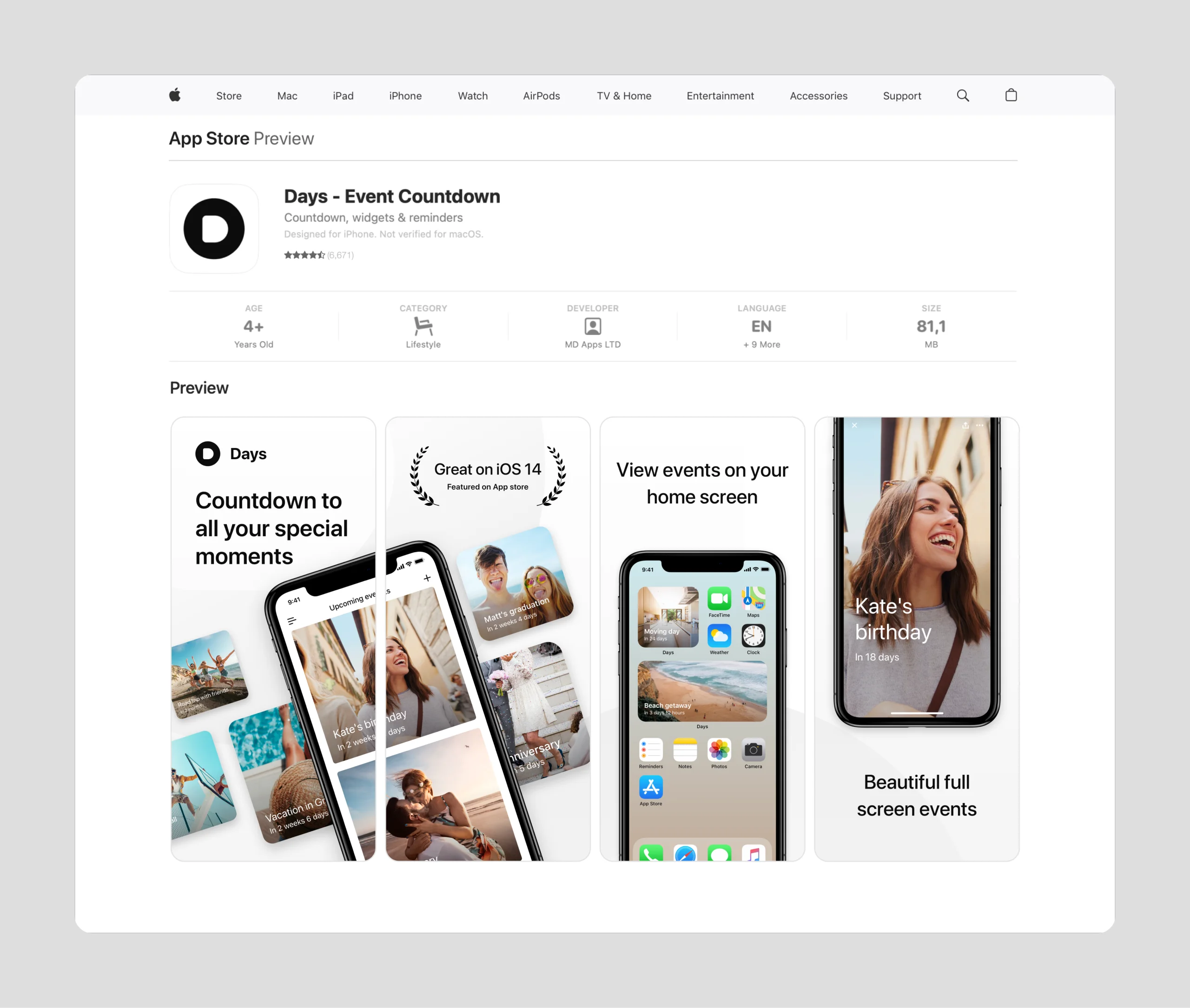Open the Great on iOS 14 screenshot
Screen dimensions: 1190x1008
tap(488, 638)
